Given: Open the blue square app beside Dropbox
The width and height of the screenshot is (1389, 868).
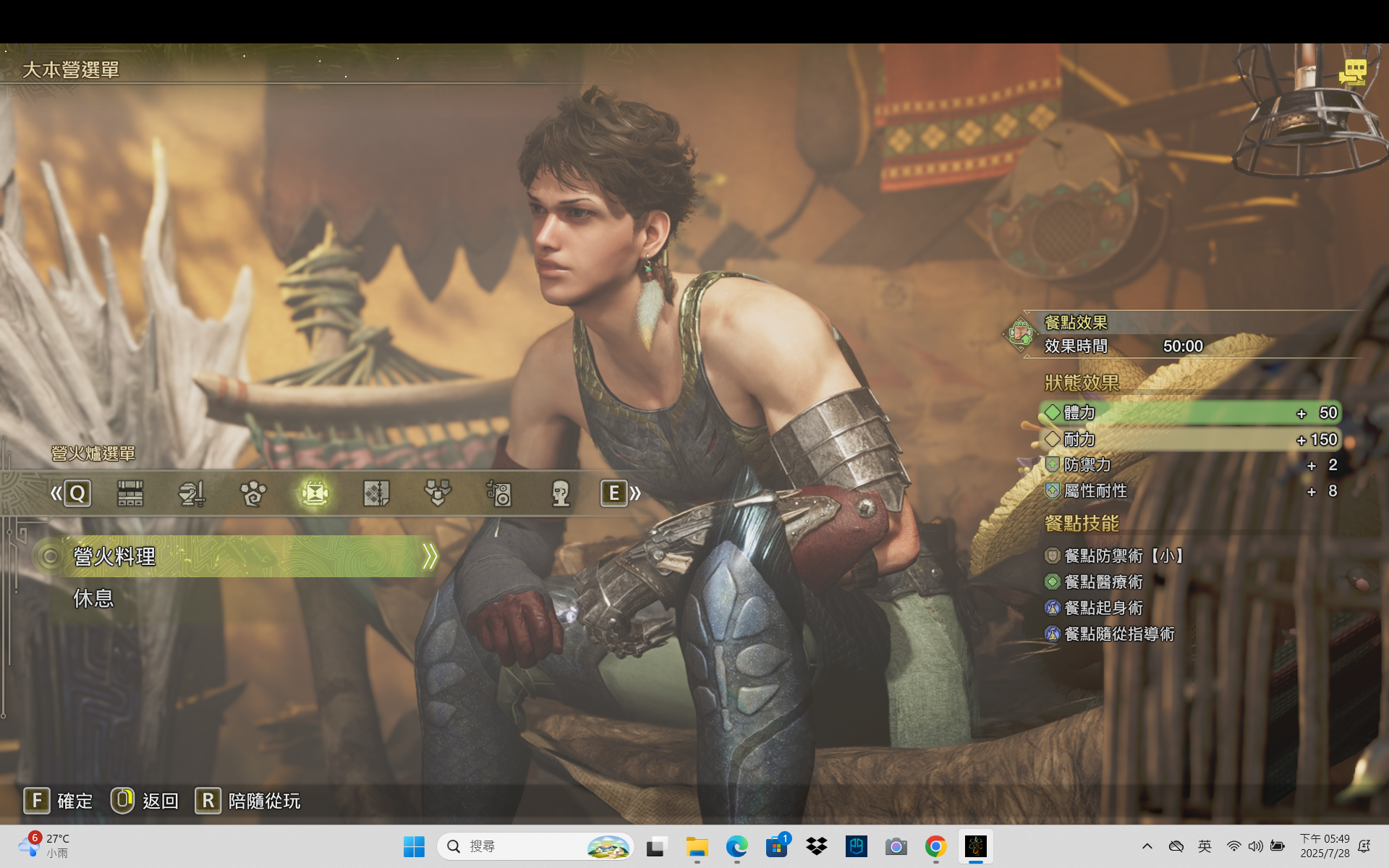Looking at the screenshot, I should coord(857,846).
